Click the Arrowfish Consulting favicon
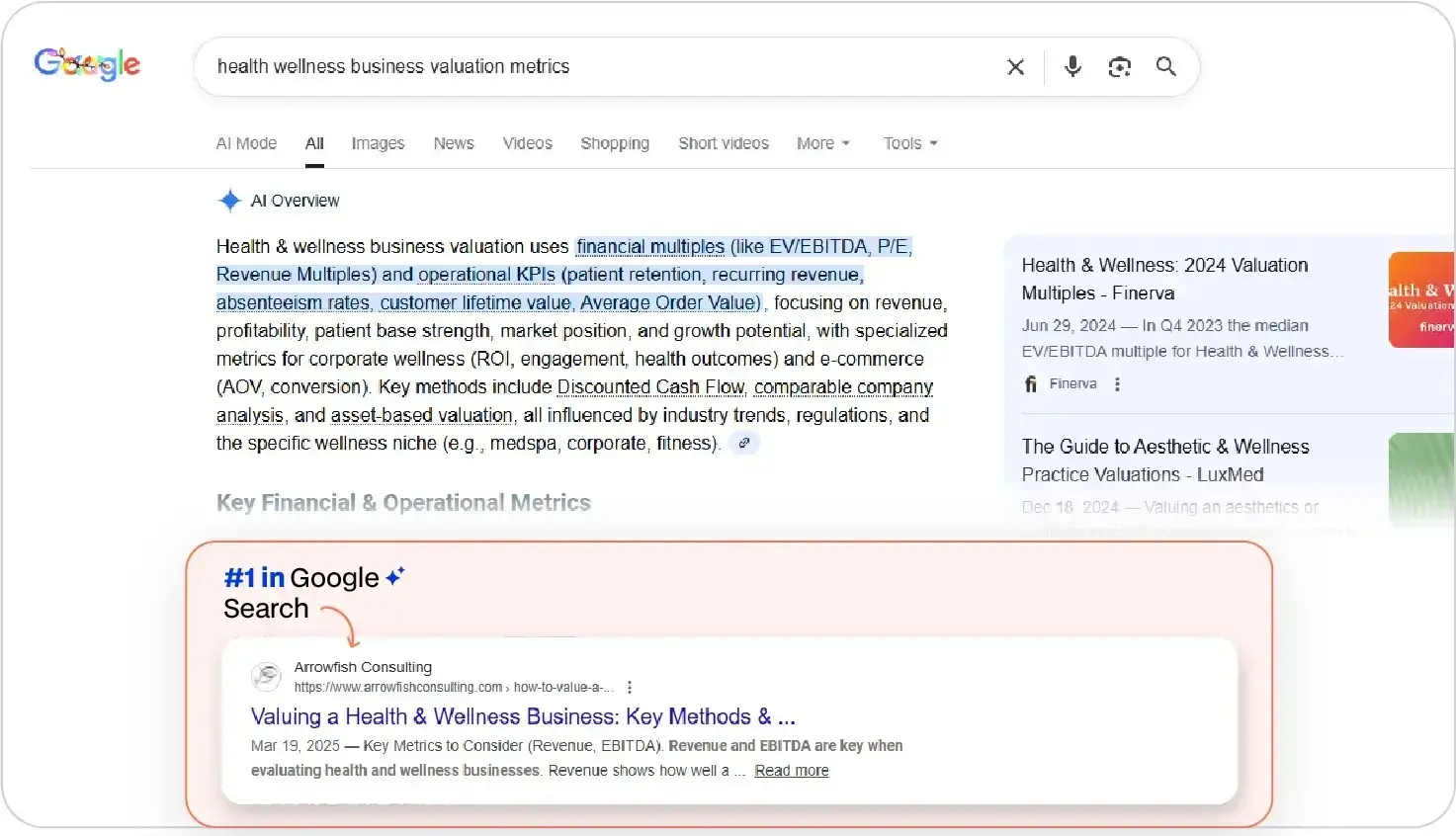 click(265, 676)
